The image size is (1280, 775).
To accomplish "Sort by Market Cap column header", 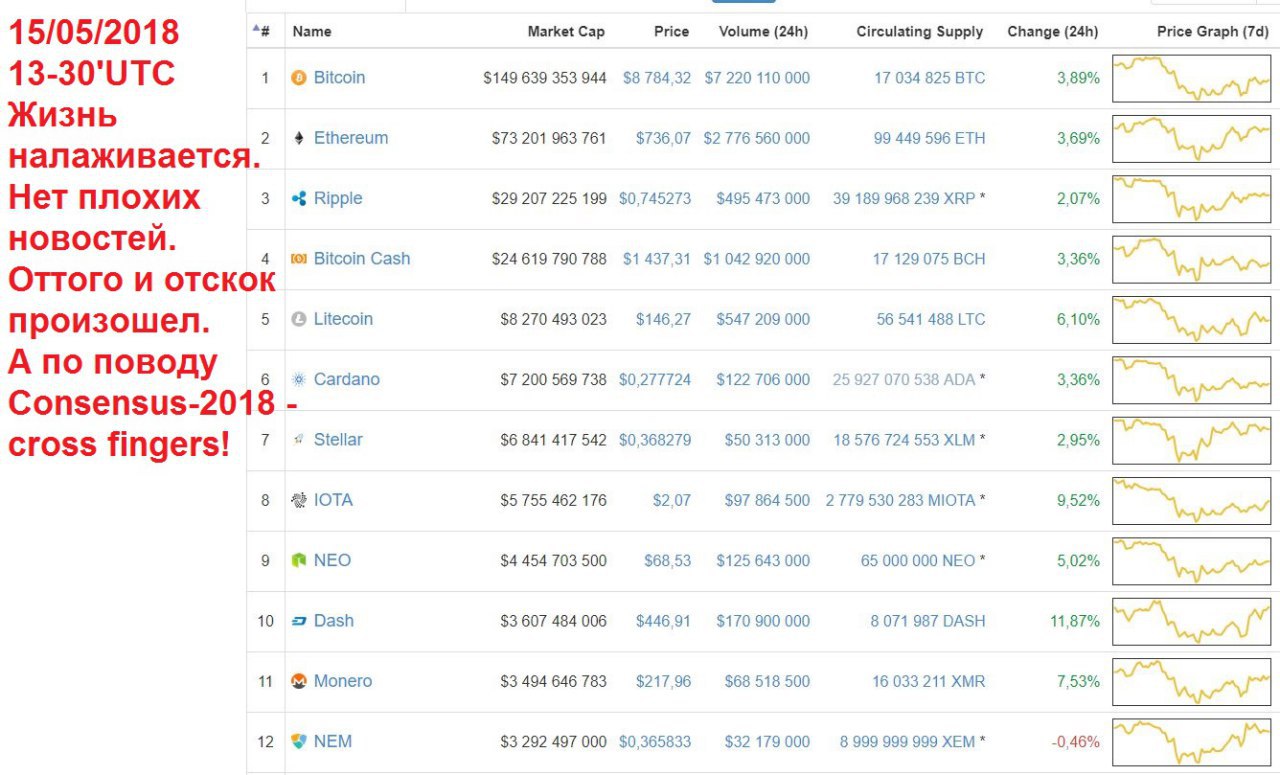I will tap(566, 31).
